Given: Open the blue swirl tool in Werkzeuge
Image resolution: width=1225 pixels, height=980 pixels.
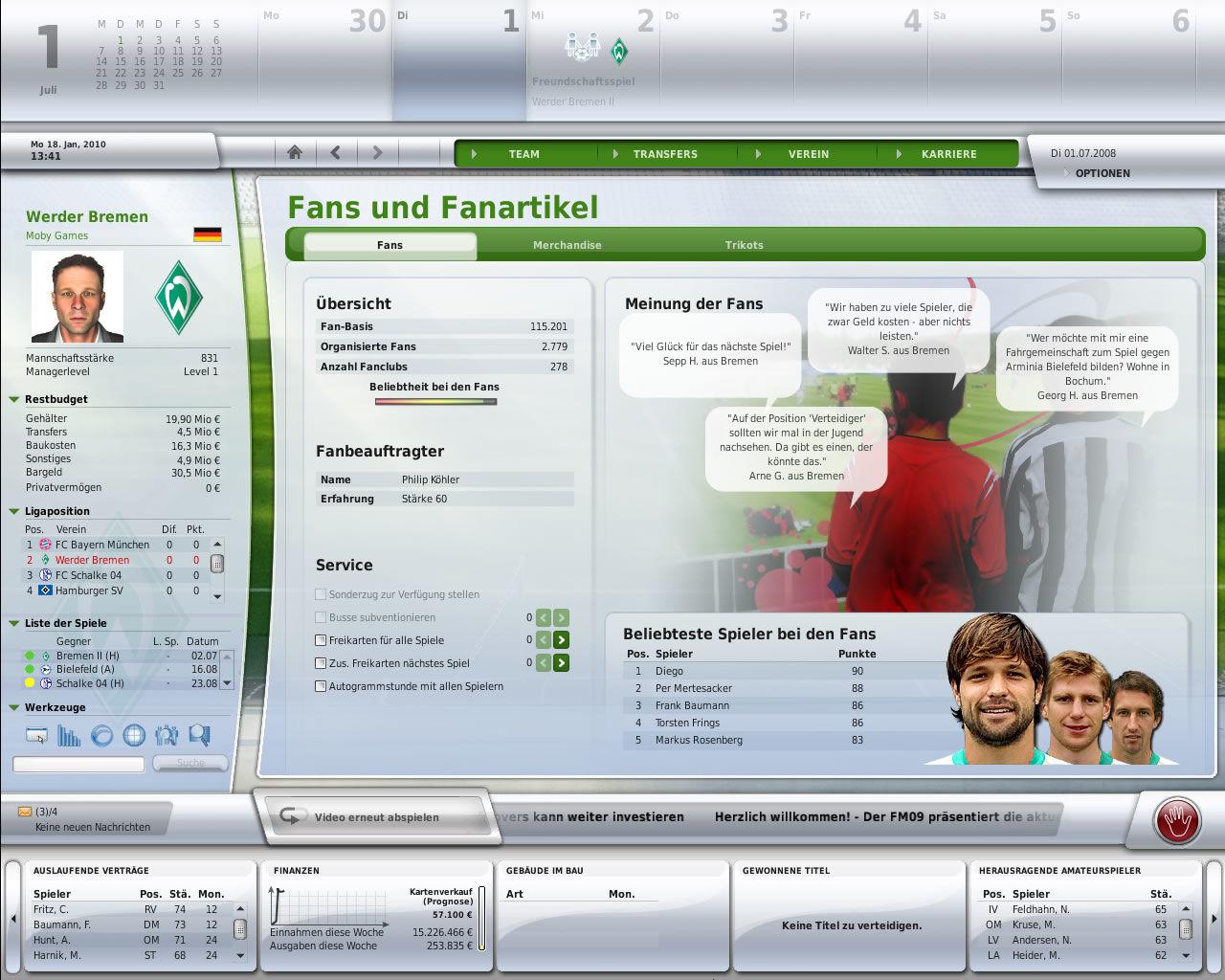Looking at the screenshot, I should [101, 735].
